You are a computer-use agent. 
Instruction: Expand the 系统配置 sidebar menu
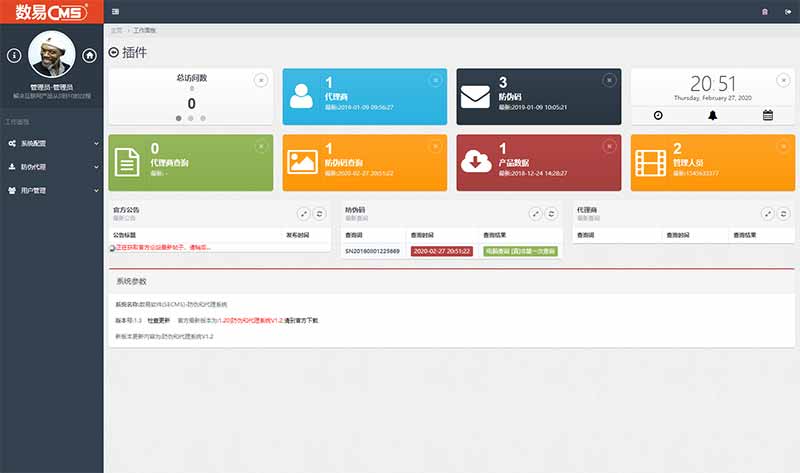pyautogui.click(x=50, y=143)
